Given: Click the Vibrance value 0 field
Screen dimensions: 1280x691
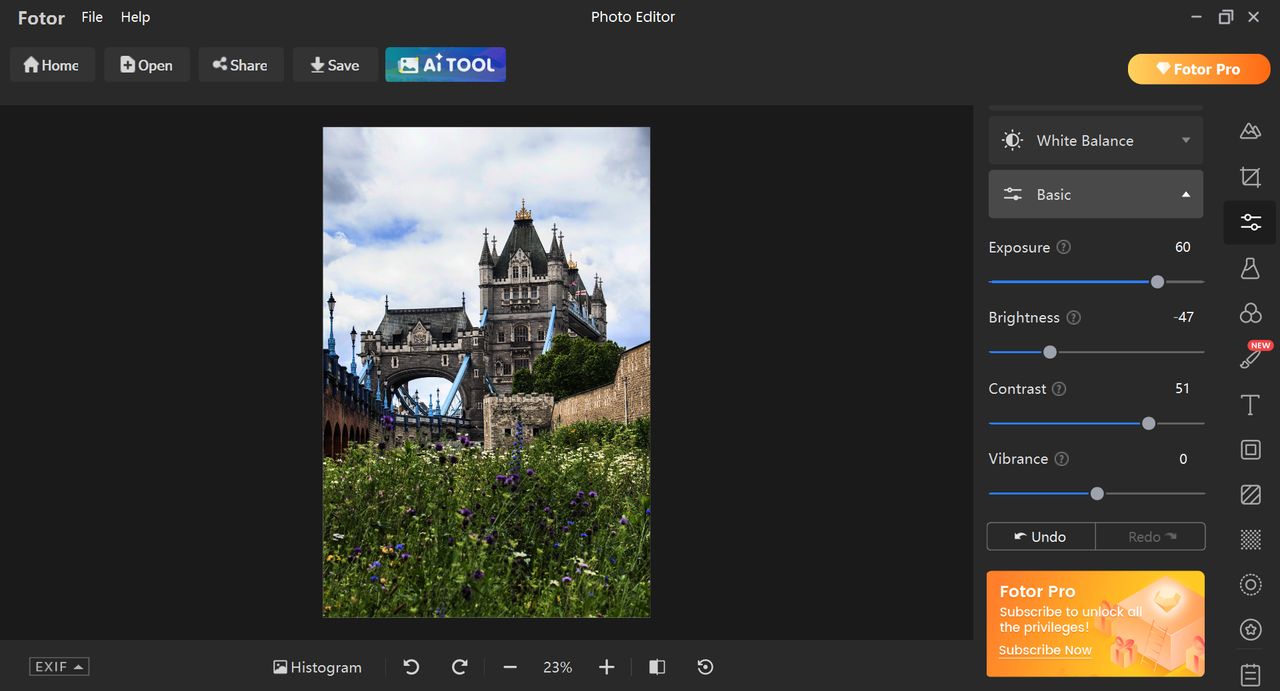Looking at the screenshot, I should tap(1183, 459).
